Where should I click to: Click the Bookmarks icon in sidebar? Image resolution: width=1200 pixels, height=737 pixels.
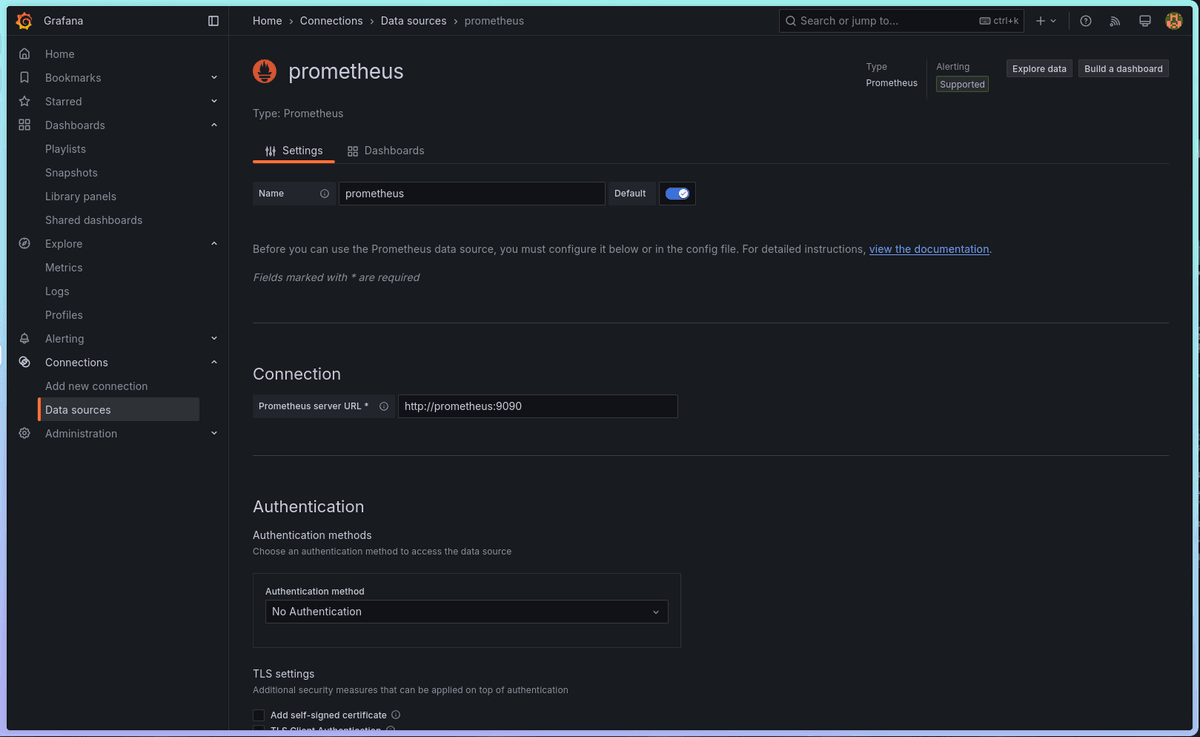[x=24, y=77]
